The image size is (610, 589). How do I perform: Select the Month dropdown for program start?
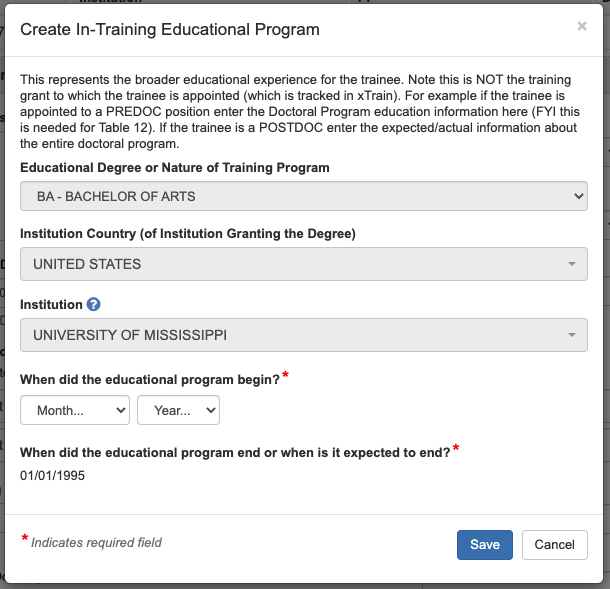[75, 410]
